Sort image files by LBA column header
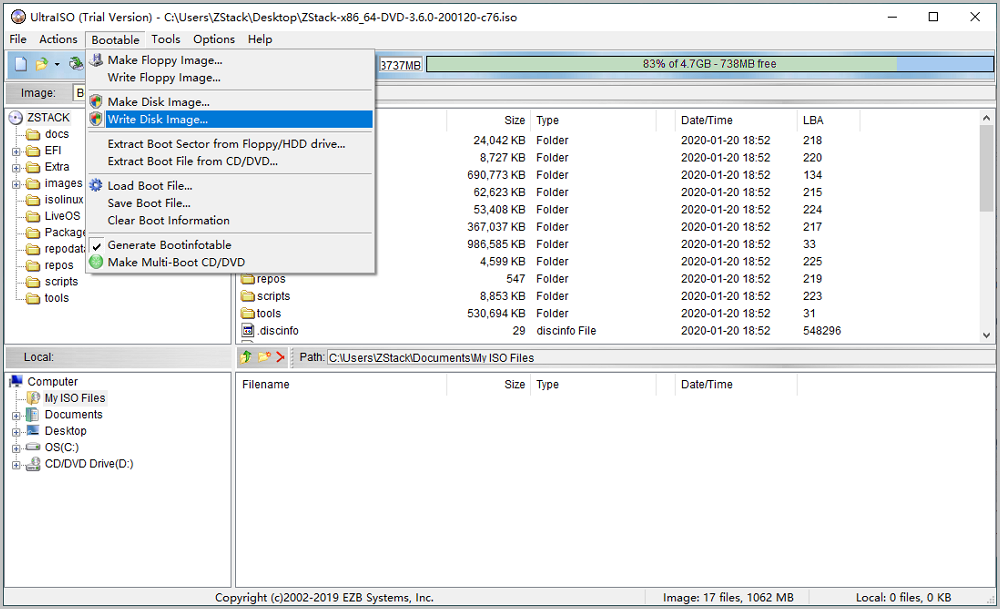1000x609 pixels. [813, 120]
